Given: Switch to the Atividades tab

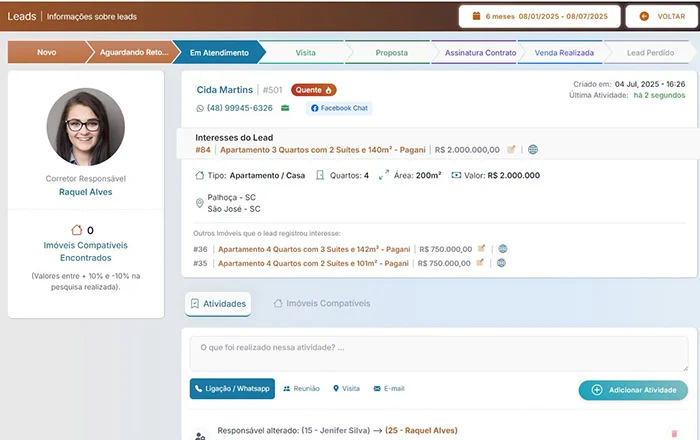Looking at the screenshot, I should click(x=218, y=304).
